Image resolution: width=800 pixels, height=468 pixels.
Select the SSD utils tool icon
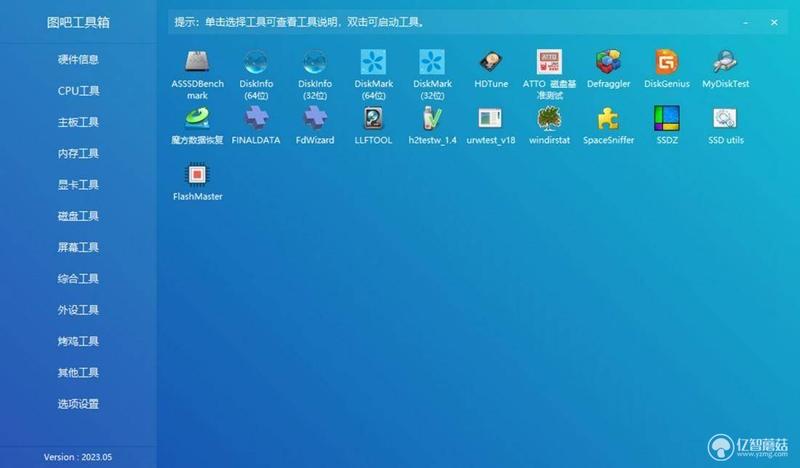pyautogui.click(x=726, y=118)
